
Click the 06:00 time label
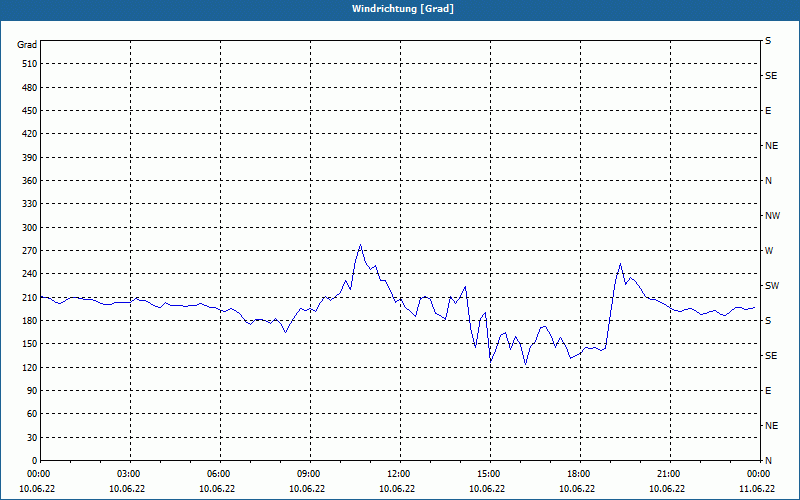(x=219, y=474)
